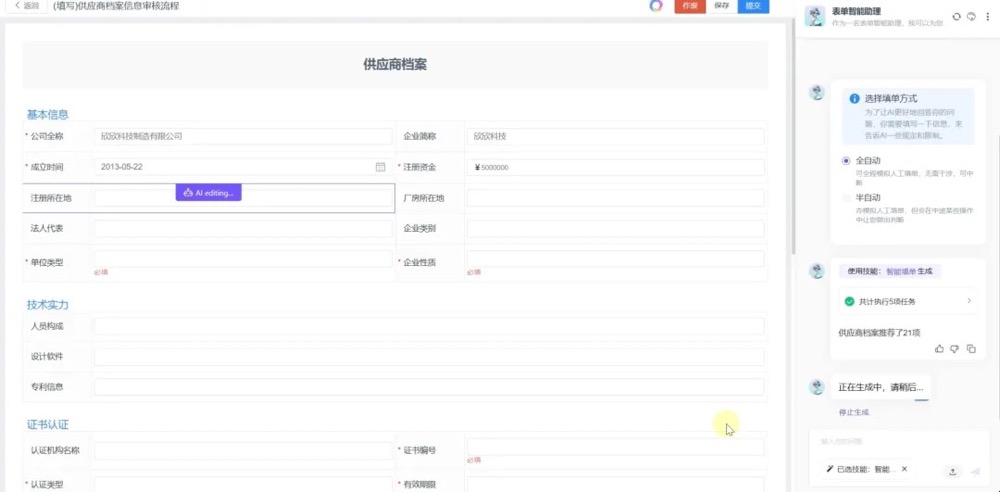
Task: Click the send paper-plane icon
Action: pos(974,472)
